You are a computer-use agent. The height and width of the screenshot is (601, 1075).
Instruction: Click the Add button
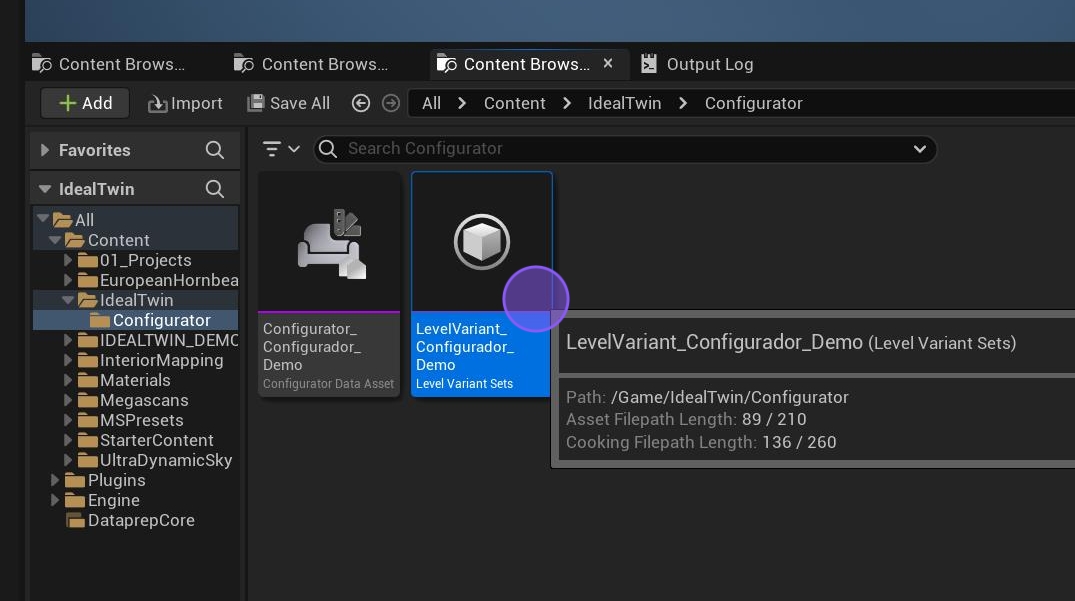pos(85,103)
